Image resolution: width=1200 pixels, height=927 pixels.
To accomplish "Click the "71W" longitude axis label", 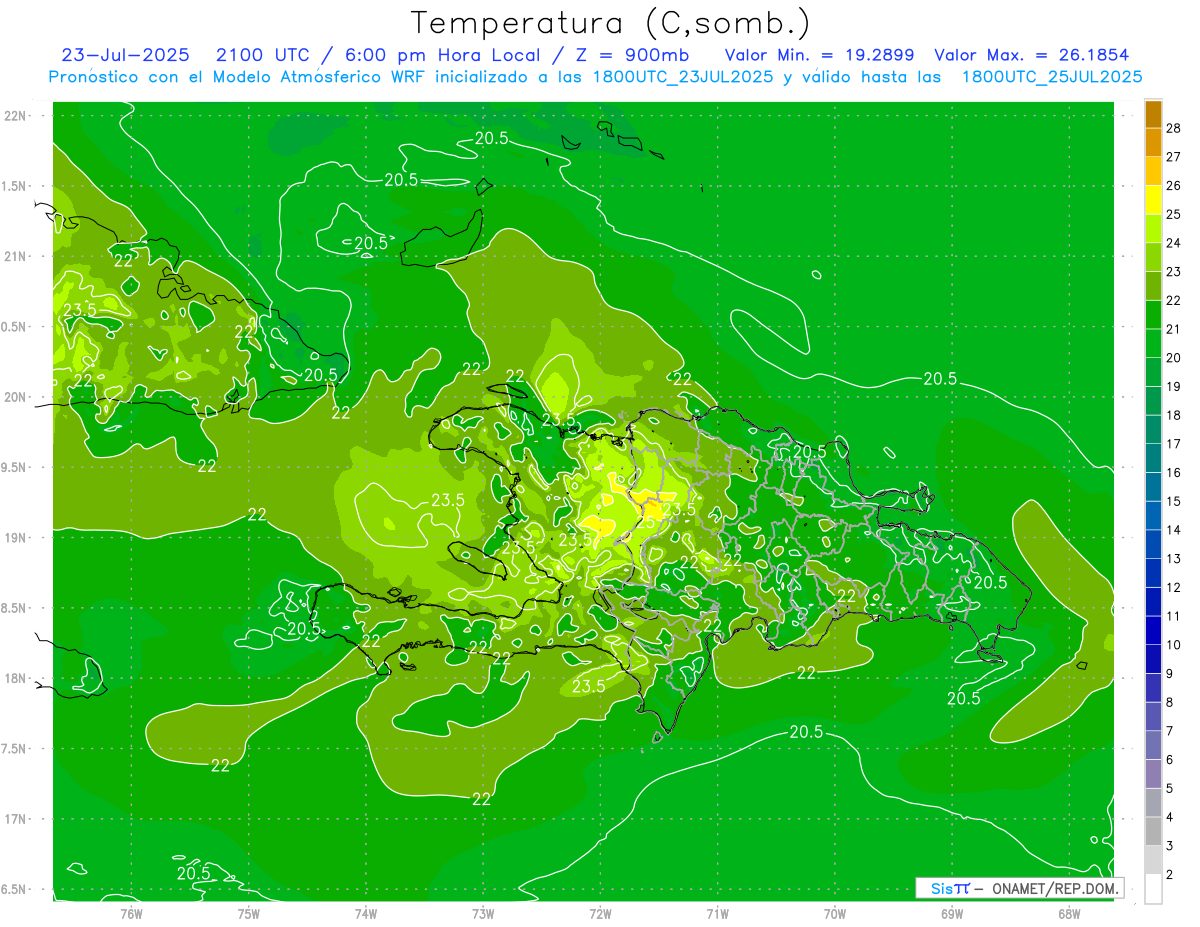I will point(717,913).
